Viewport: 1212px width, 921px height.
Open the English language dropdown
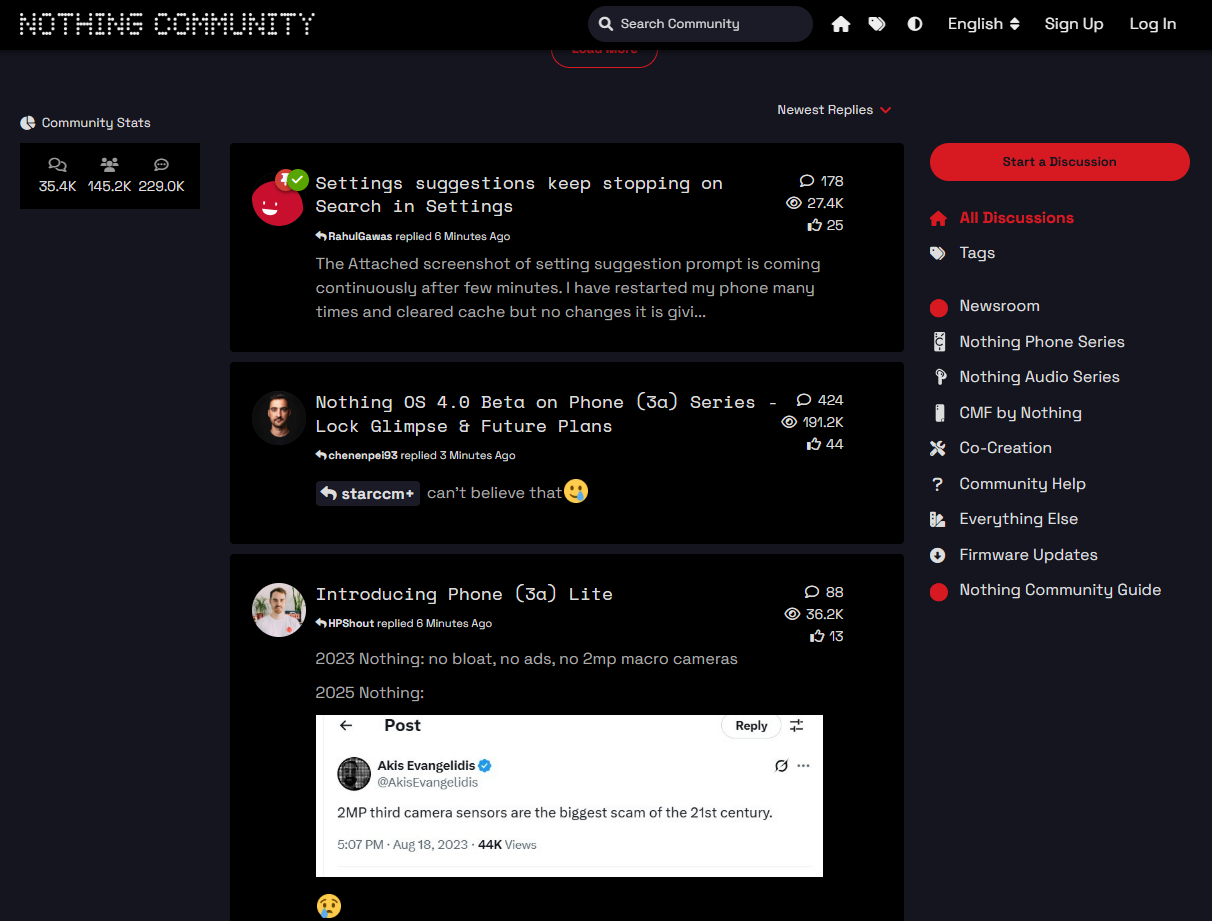click(x=983, y=23)
